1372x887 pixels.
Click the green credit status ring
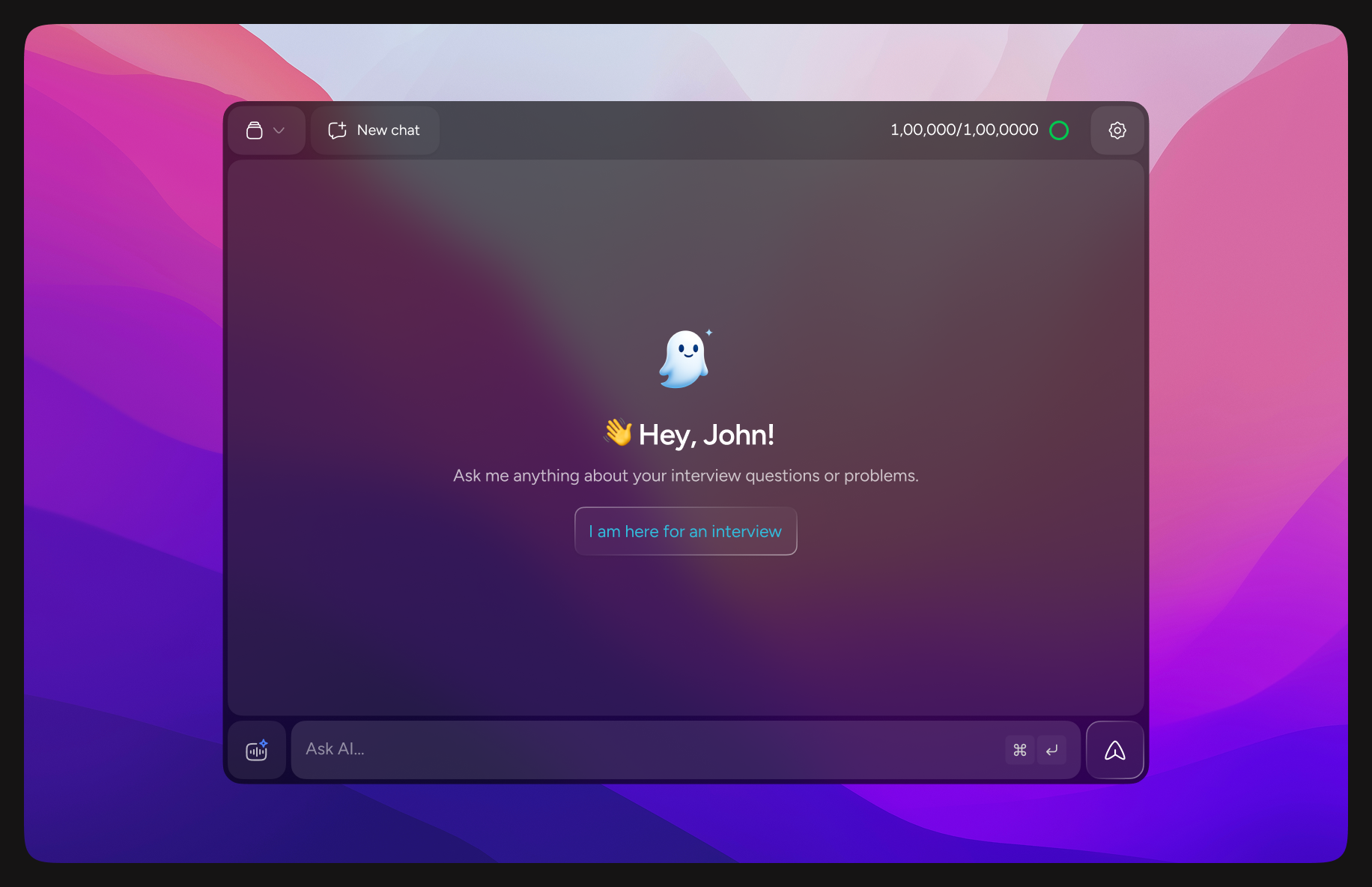click(x=1059, y=130)
